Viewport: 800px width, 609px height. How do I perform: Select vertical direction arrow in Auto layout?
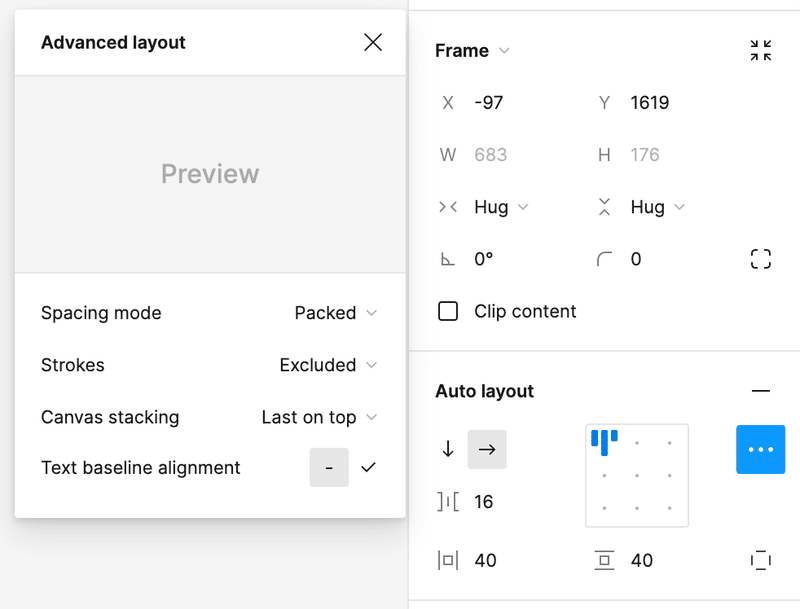448,449
